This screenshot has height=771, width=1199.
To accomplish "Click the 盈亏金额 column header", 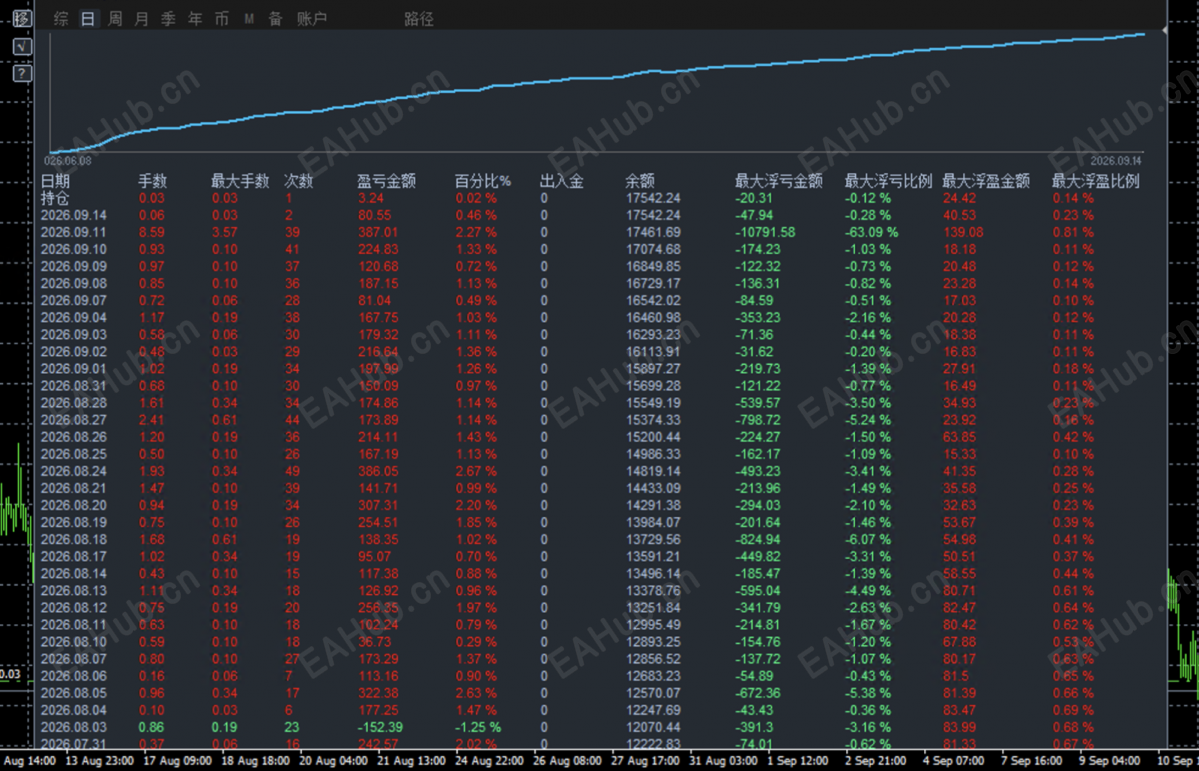I will click(x=386, y=181).
